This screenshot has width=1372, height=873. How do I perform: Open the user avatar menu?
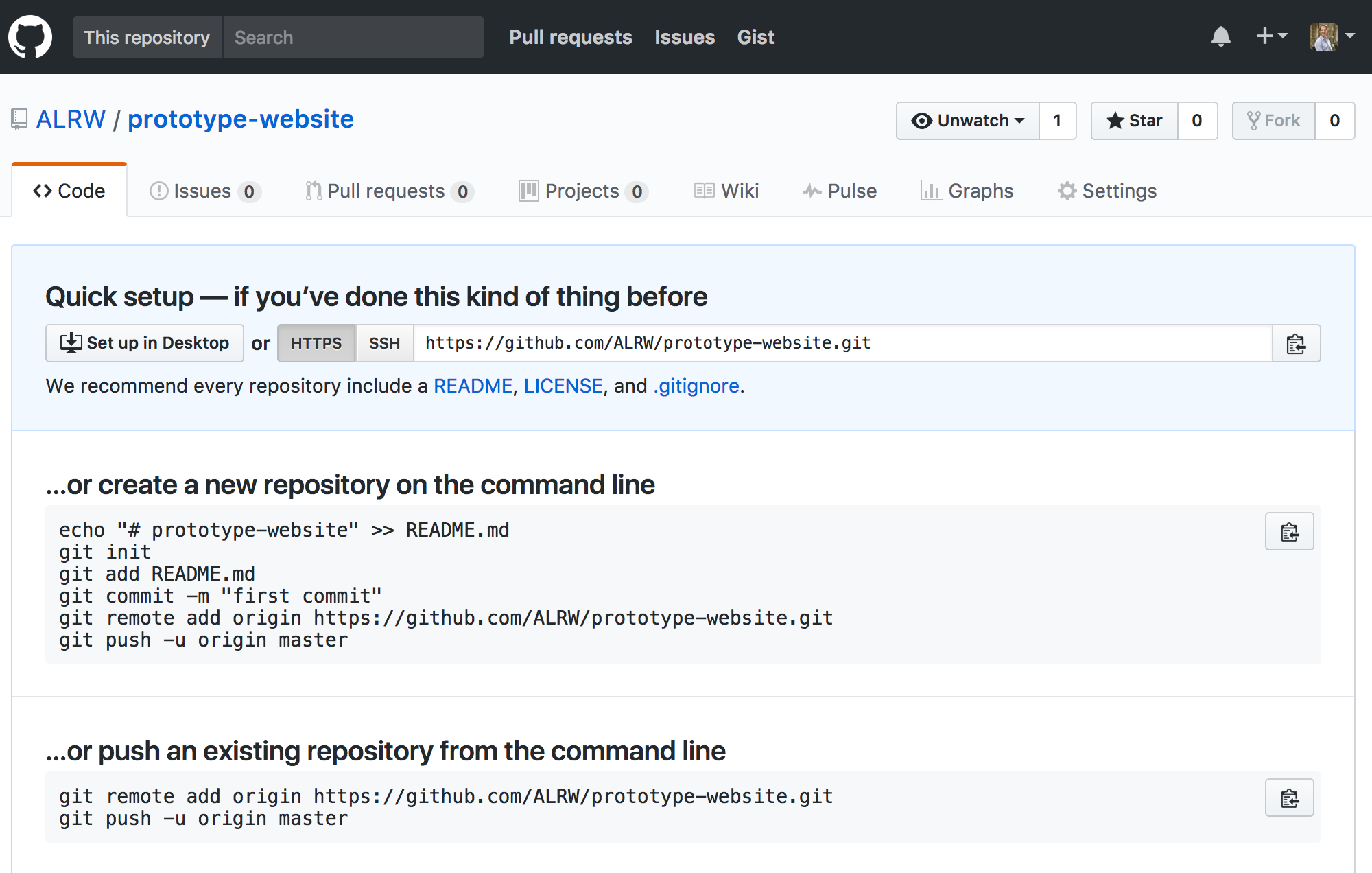click(x=1332, y=36)
